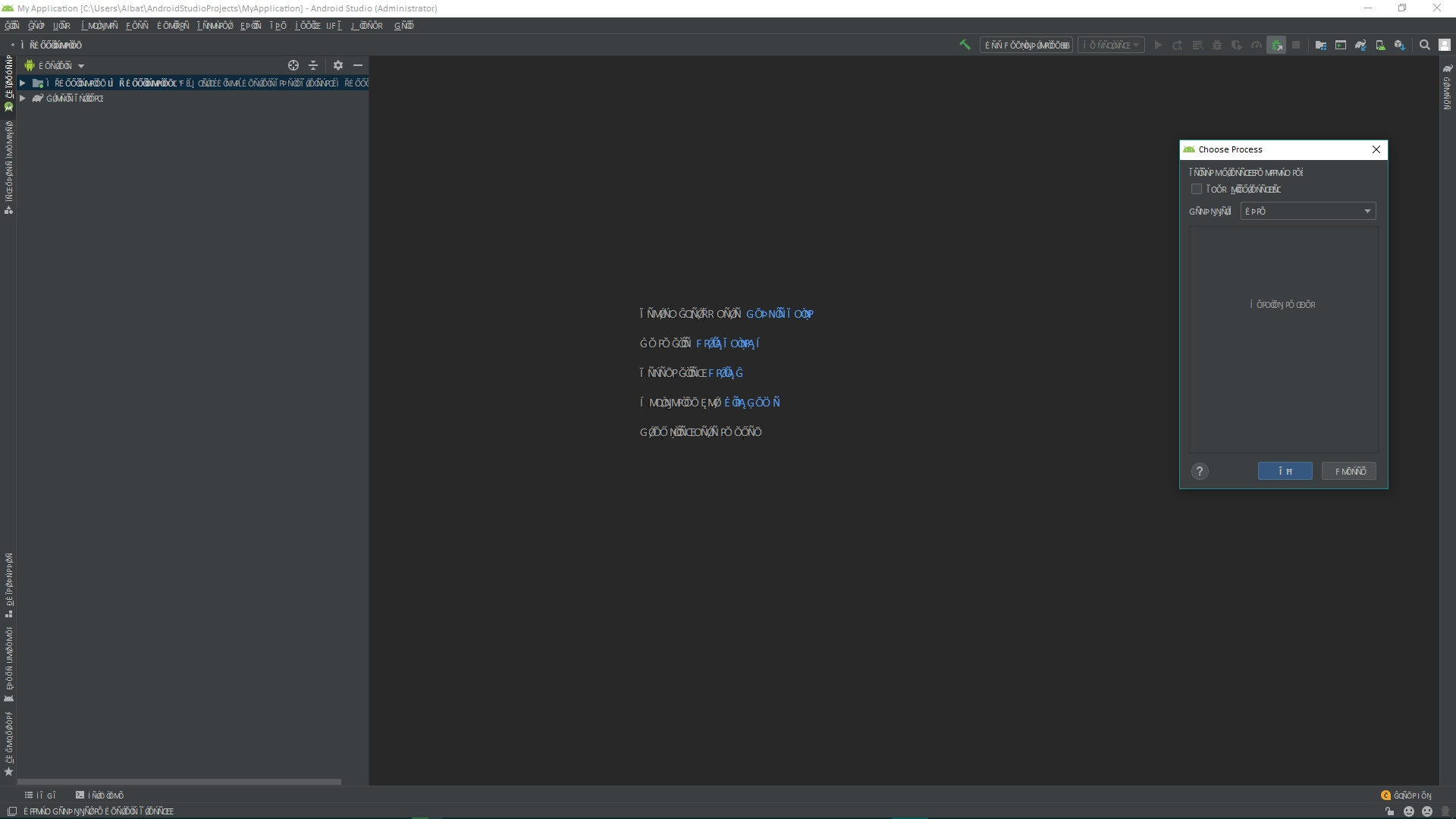Open the Debugger type dropdown
Image resolution: width=1456 pixels, height=819 pixels.
coord(1308,212)
